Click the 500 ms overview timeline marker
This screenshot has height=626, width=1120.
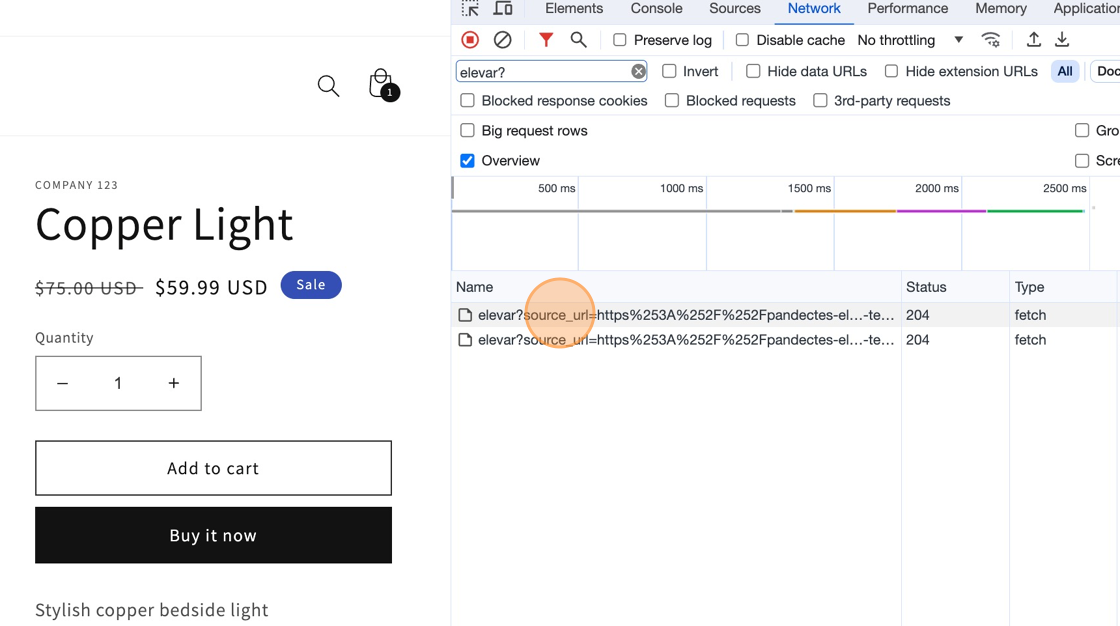pyautogui.click(x=556, y=189)
